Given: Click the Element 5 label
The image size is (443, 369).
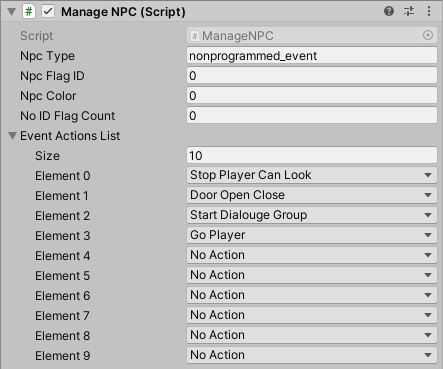Looking at the screenshot, I should pos(63,276).
